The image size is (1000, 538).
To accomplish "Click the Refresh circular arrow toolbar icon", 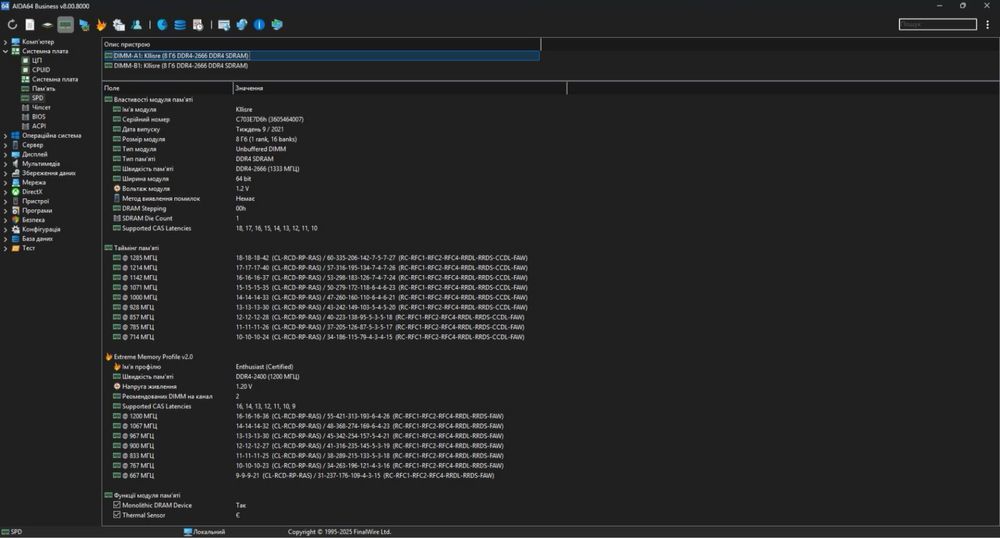I will click(12, 25).
